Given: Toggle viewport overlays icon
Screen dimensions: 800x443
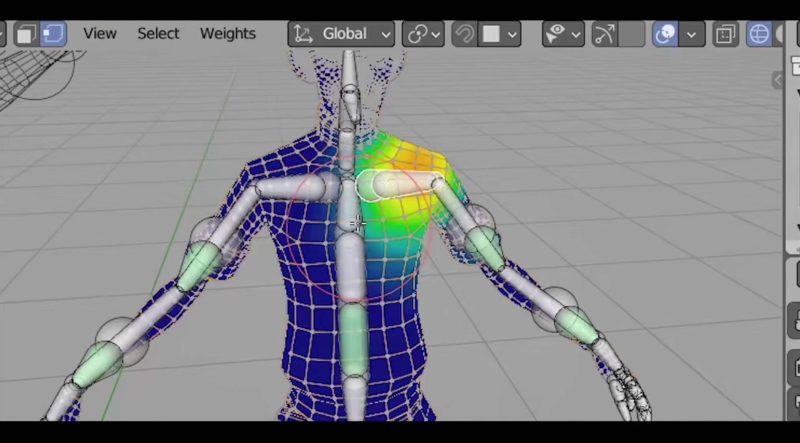Looking at the screenshot, I should click(x=664, y=34).
